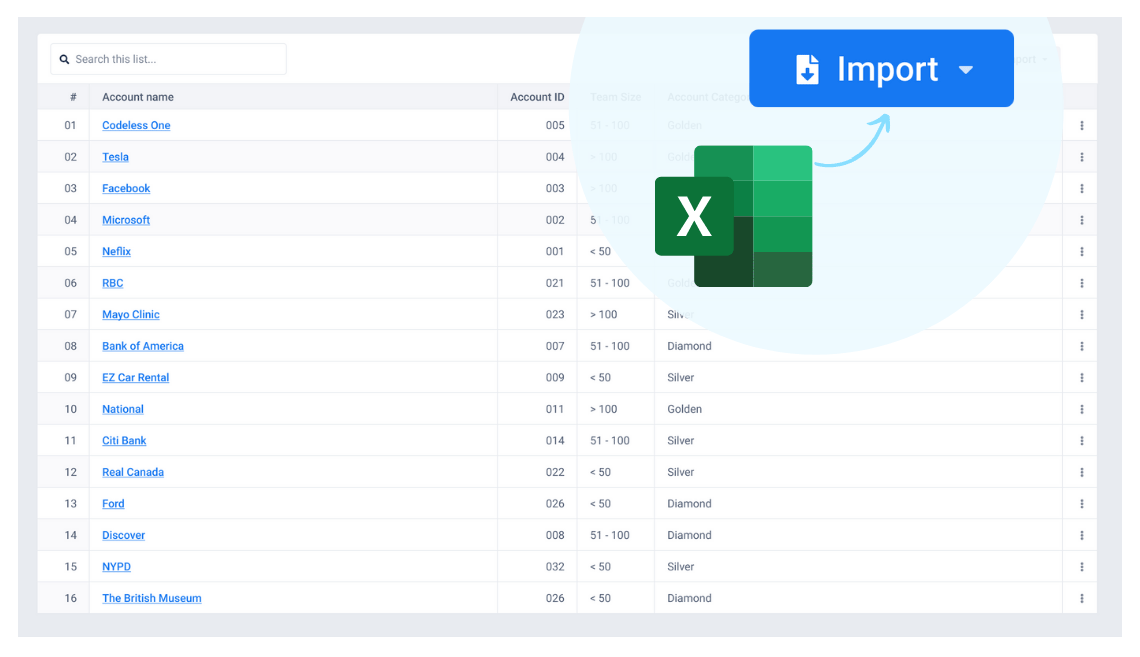Select Account ID 021 cell
This screenshot has width=1140, height=657.
555,283
